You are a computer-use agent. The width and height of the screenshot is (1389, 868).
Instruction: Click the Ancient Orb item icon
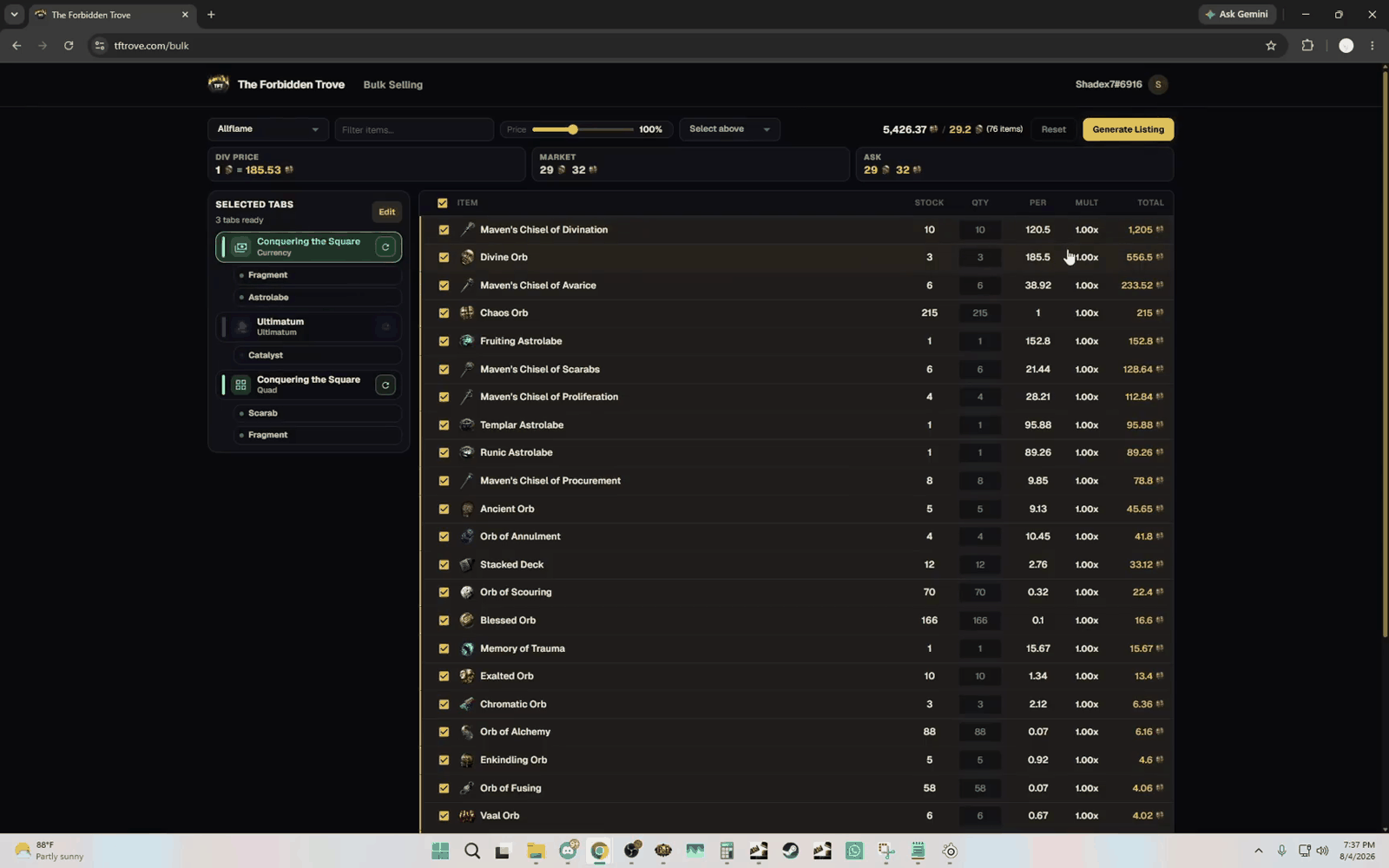[x=467, y=509]
